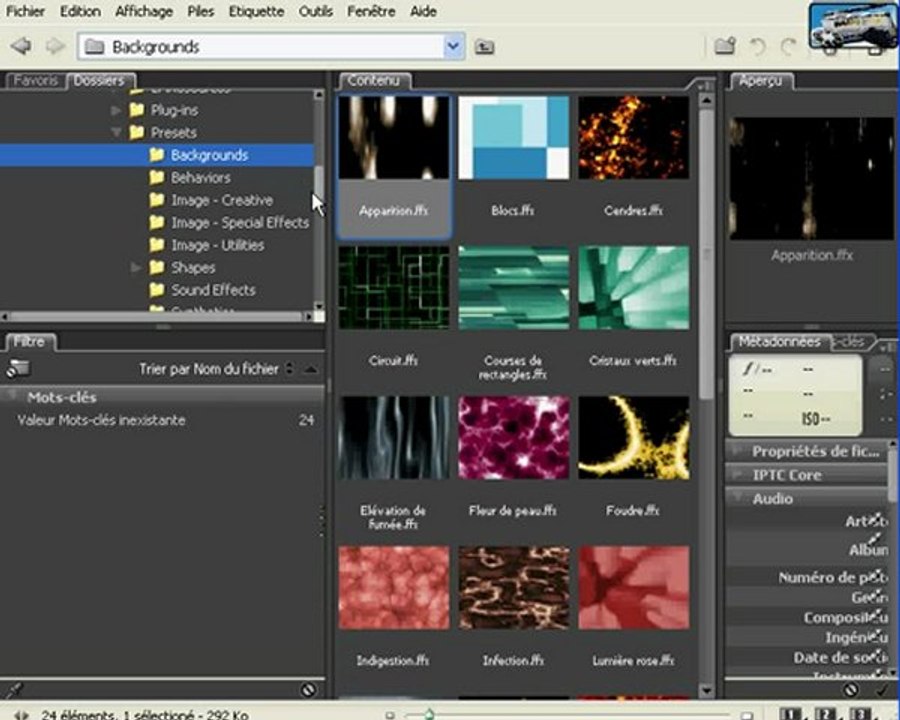
Task: Open the Outils menu
Action: pyautogui.click(x=316, y=11)
